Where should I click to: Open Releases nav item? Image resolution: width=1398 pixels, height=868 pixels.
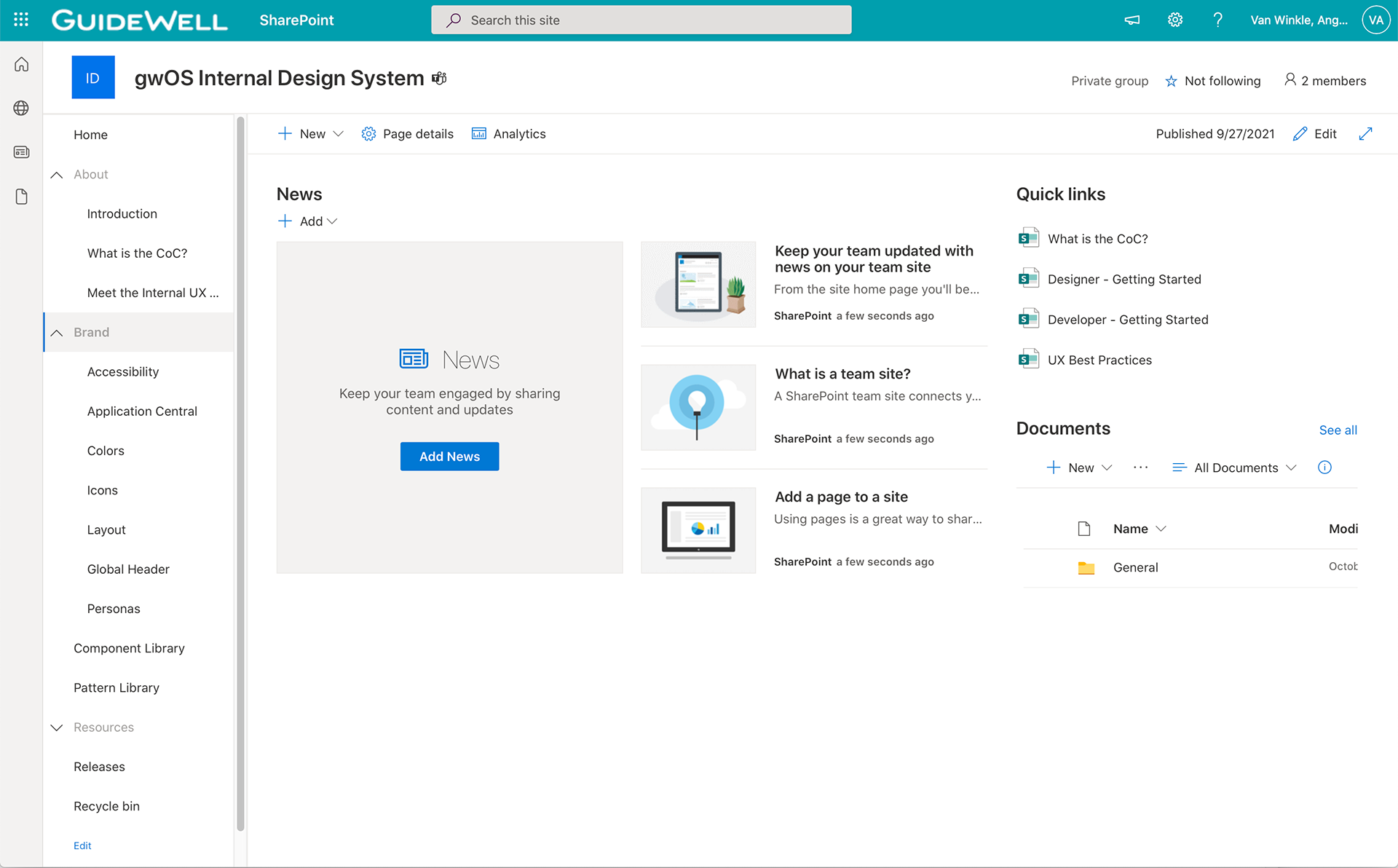(x=99, y=767)
